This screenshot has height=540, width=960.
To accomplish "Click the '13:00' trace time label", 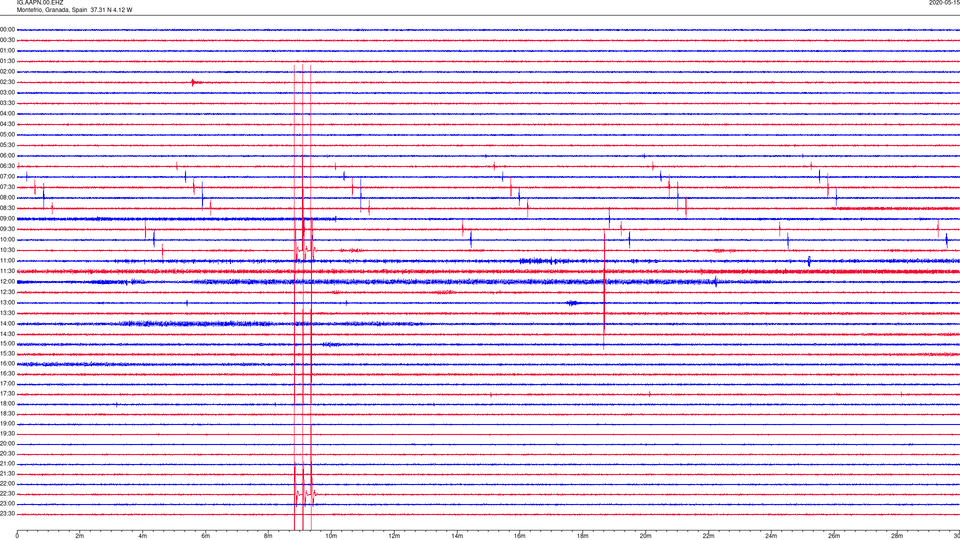I will tap(7, 302).
